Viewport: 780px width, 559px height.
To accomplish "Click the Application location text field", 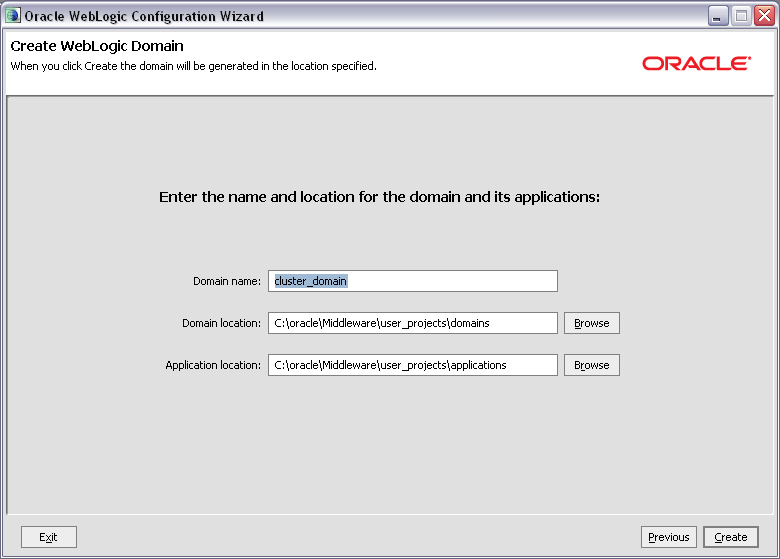I will click(412, 365).
